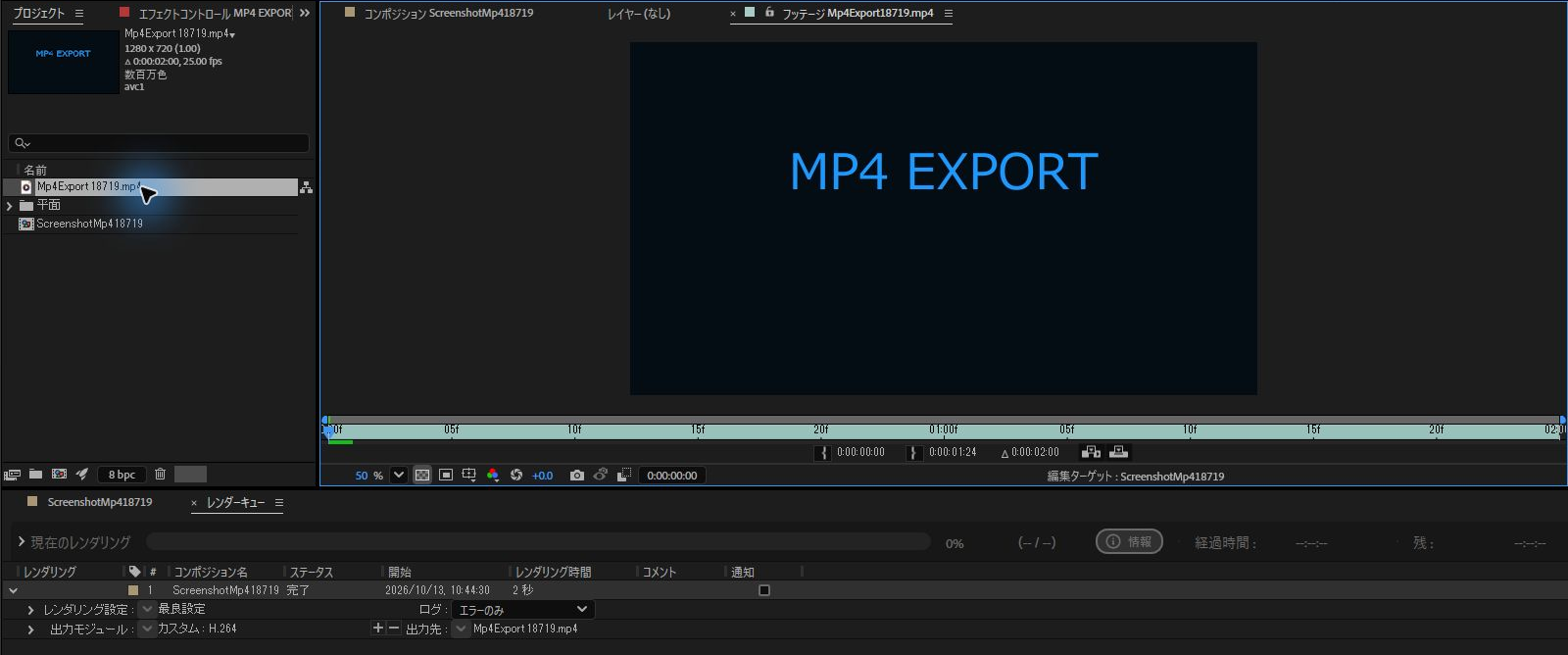Viewport: 1568px width, 655px height.
Task: Click the project search field
Action: pyautogui.click(x=159, y=143)
